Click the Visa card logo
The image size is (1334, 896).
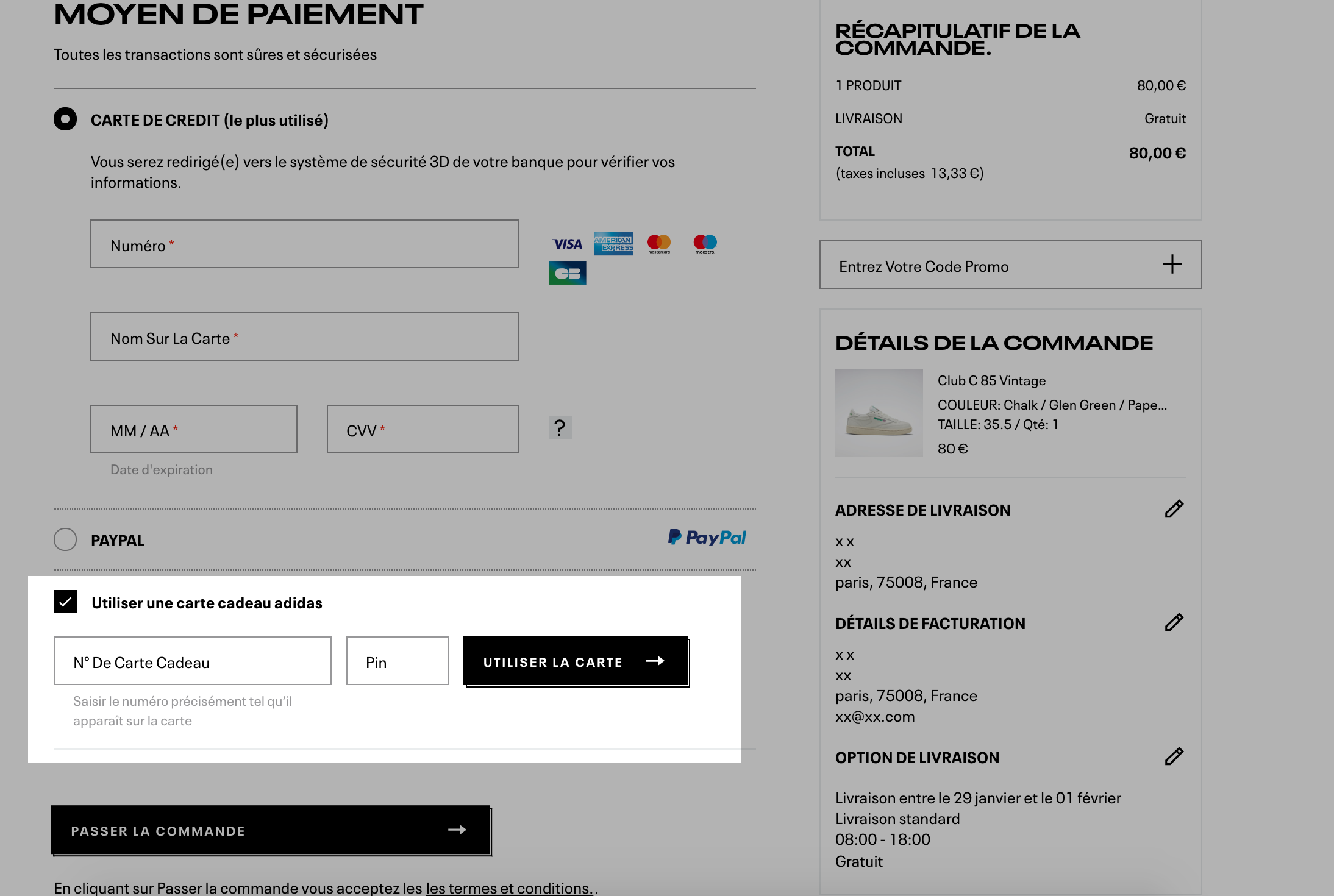tap(567, 244)
